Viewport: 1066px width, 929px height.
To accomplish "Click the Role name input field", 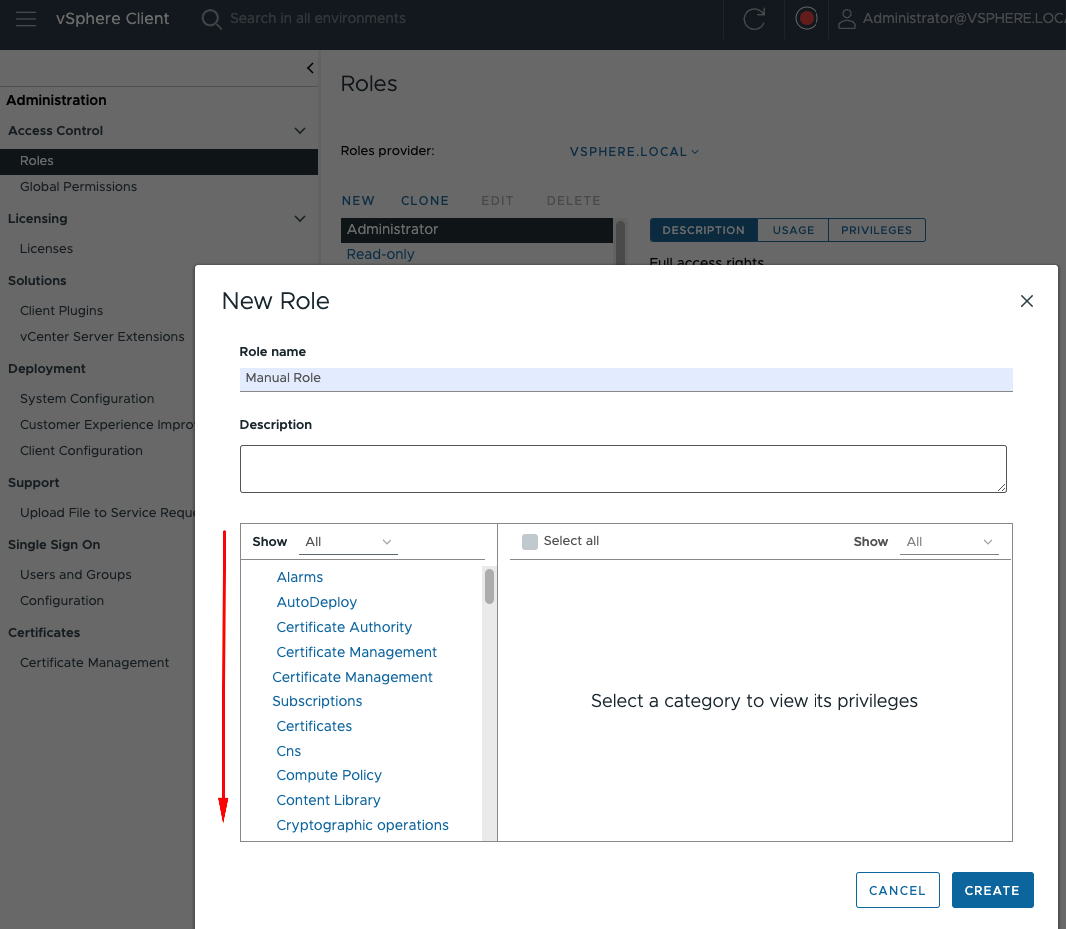I will pyautogui.click(x=624, y=378).
